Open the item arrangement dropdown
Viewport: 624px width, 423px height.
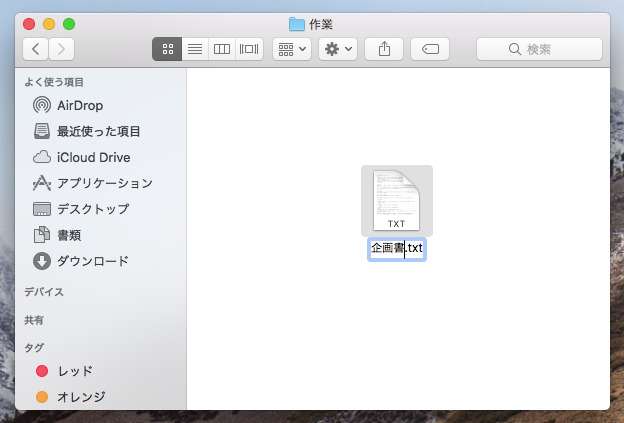[292, 49]
